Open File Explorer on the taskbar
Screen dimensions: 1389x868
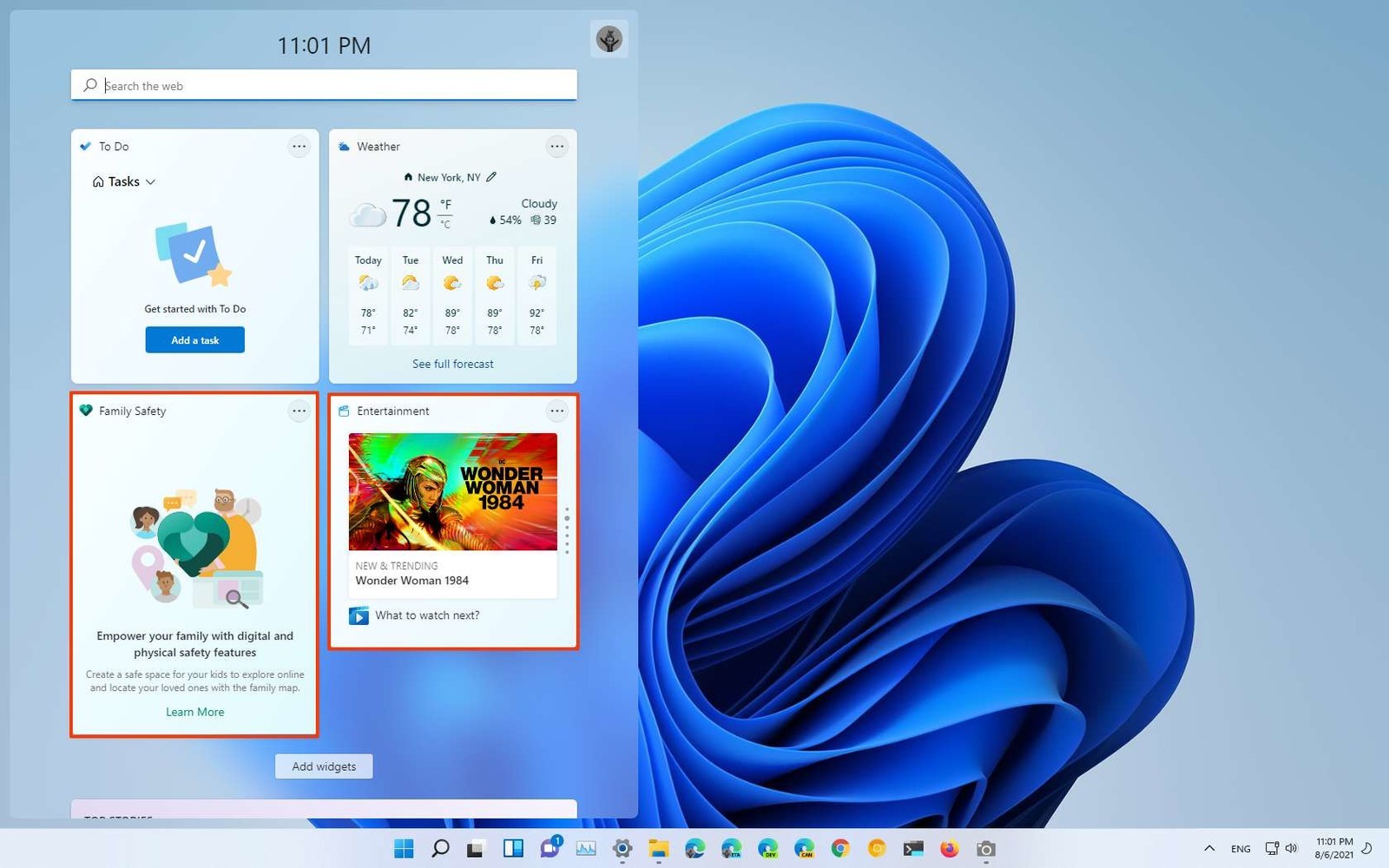pos(659,848)
